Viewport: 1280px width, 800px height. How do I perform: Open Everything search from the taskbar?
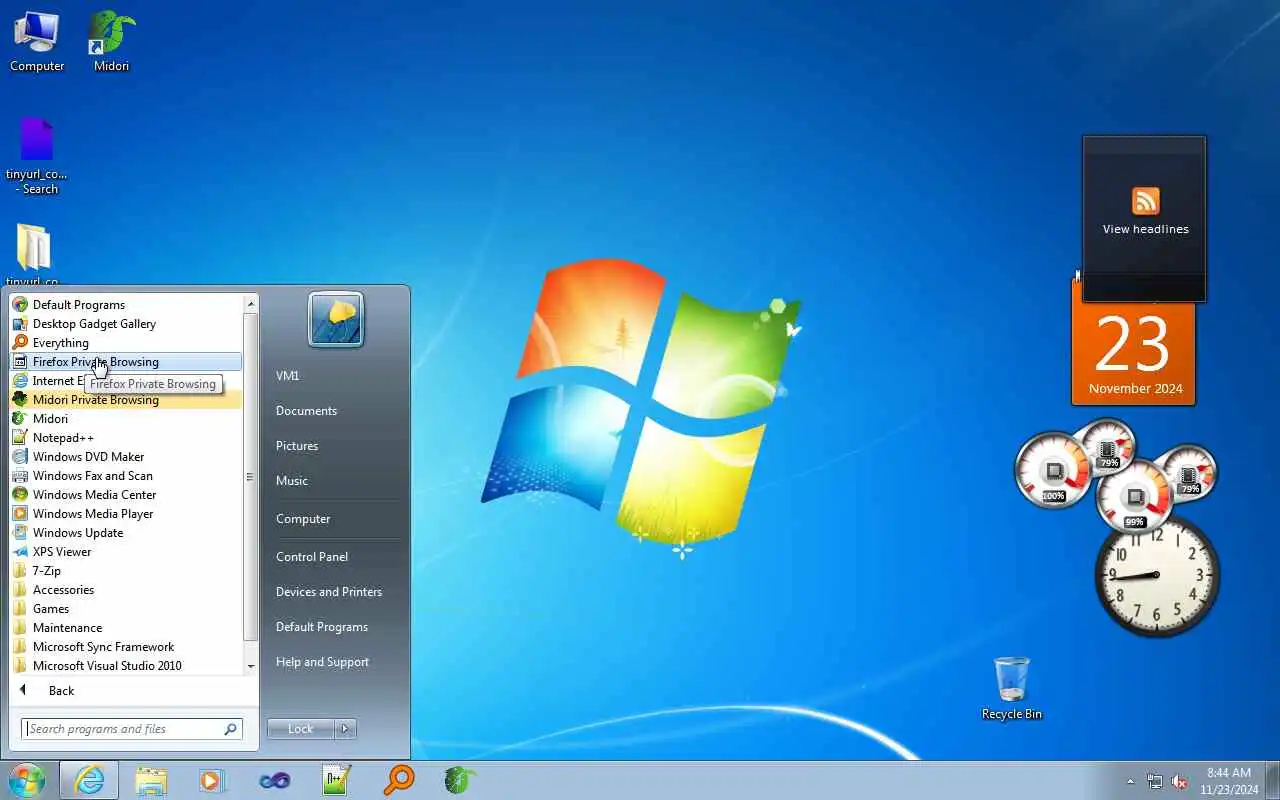click(x=398, y=780)
